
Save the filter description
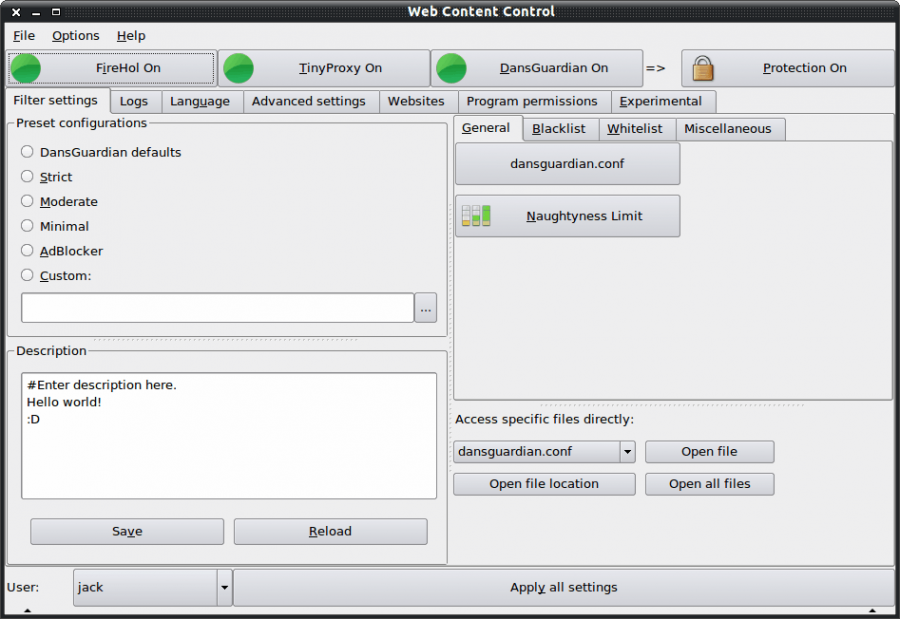(126, 531)
